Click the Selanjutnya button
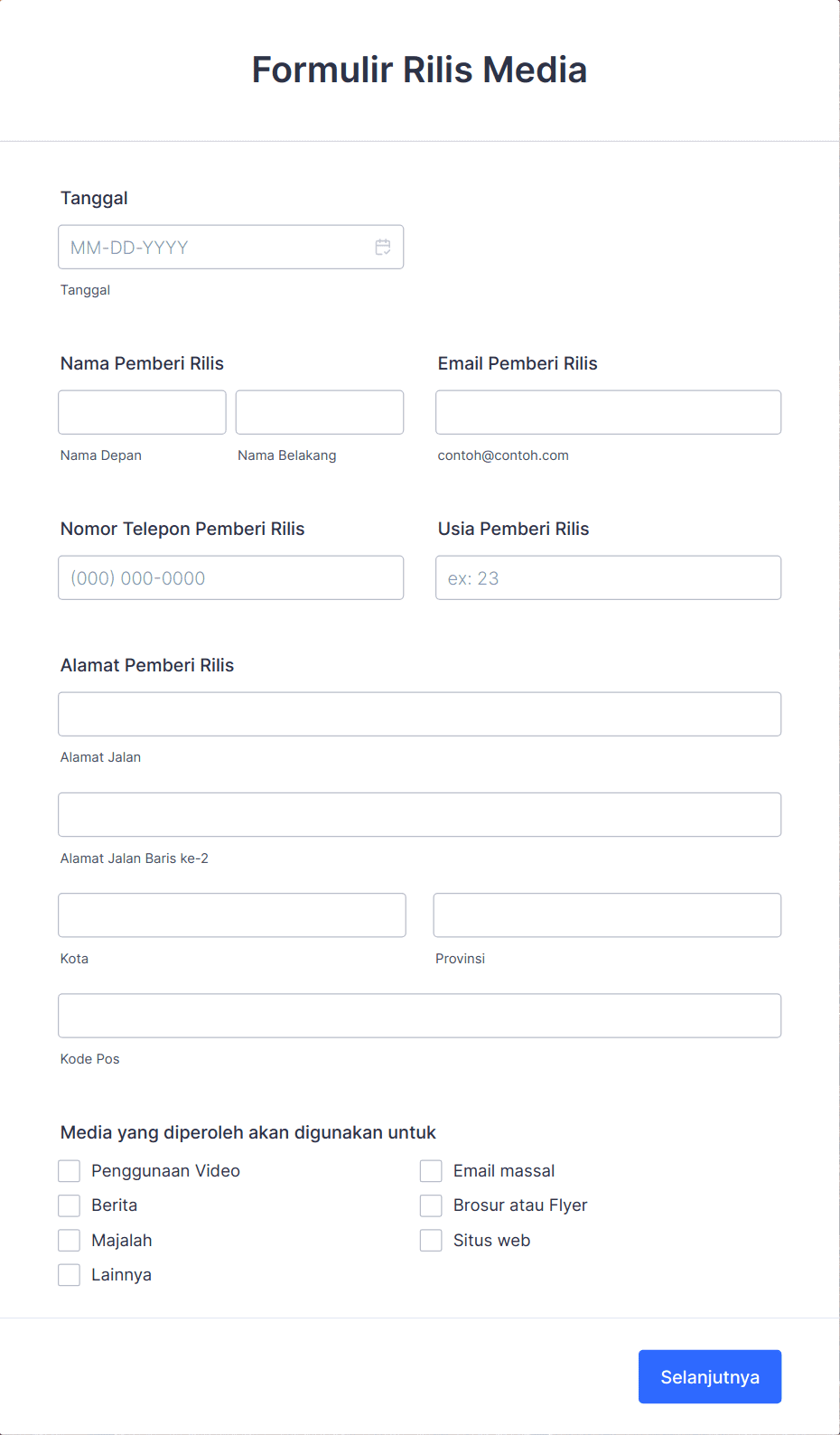The width and height of the screenshot is (840, 1435). coord(710,1376)
